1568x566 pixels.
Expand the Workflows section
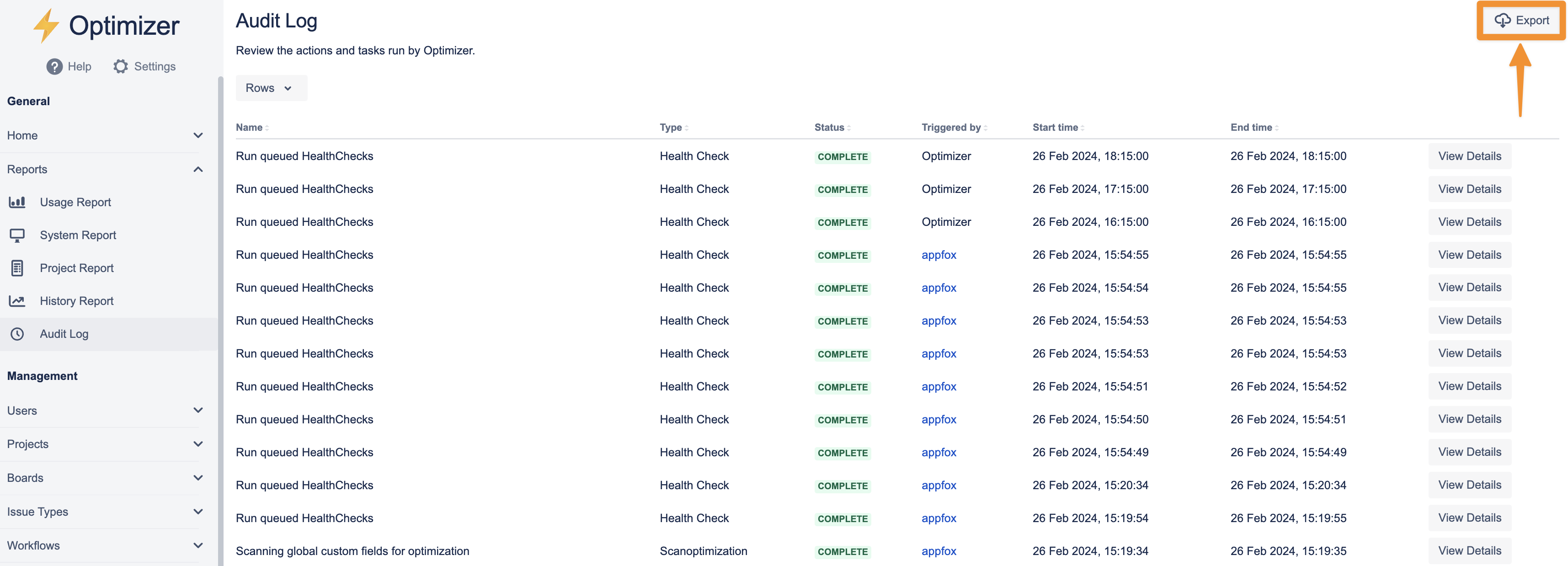click(x=198, y=545)
